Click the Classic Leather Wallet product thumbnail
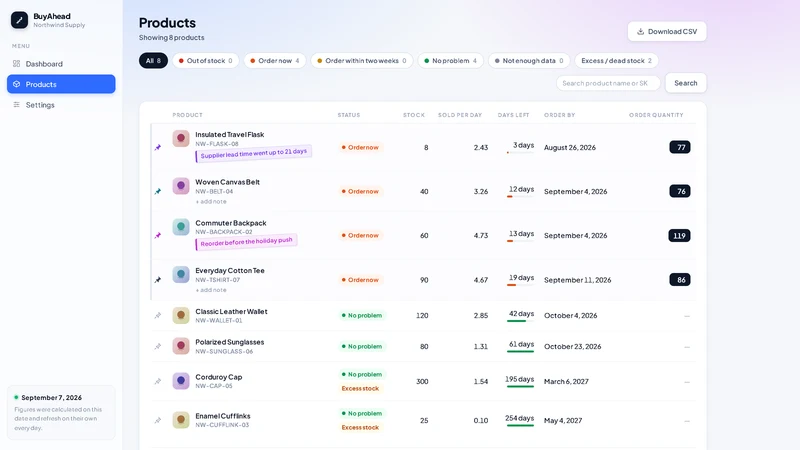This screenshot has height=450, width=800. pyautogui.click(x=181, y=315)
